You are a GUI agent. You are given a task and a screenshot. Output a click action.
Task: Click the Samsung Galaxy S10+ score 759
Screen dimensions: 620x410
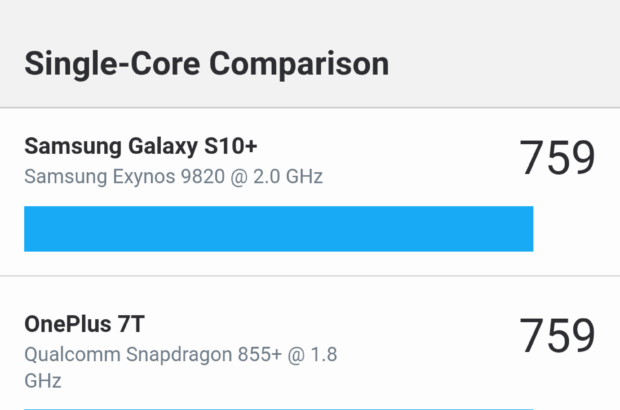pyautogui.click(x=557, y=158)
